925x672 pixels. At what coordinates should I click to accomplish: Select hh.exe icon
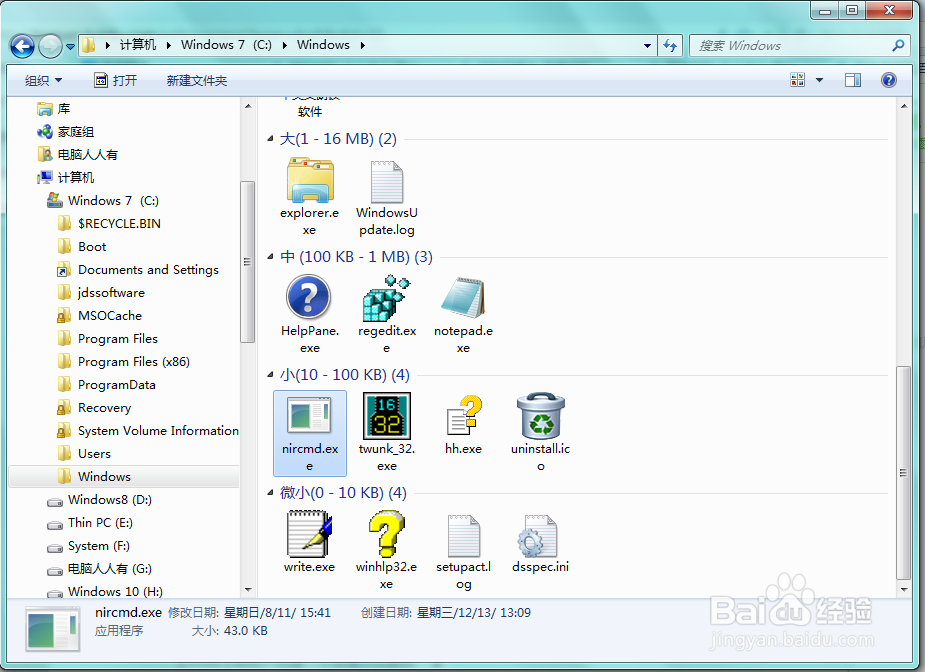click(464, 415)
